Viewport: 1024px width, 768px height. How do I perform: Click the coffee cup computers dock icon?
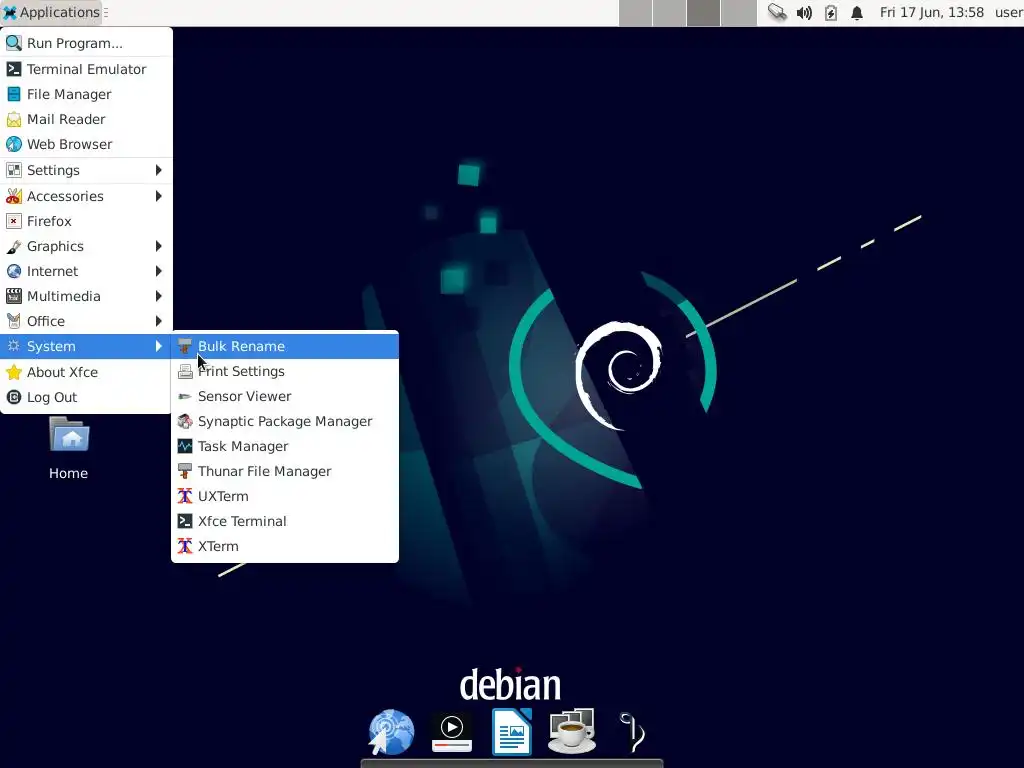point(572,732)
